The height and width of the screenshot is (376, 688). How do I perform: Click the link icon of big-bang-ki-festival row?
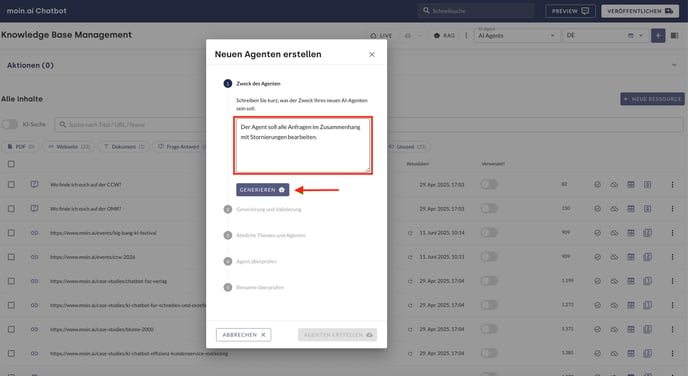34,233
